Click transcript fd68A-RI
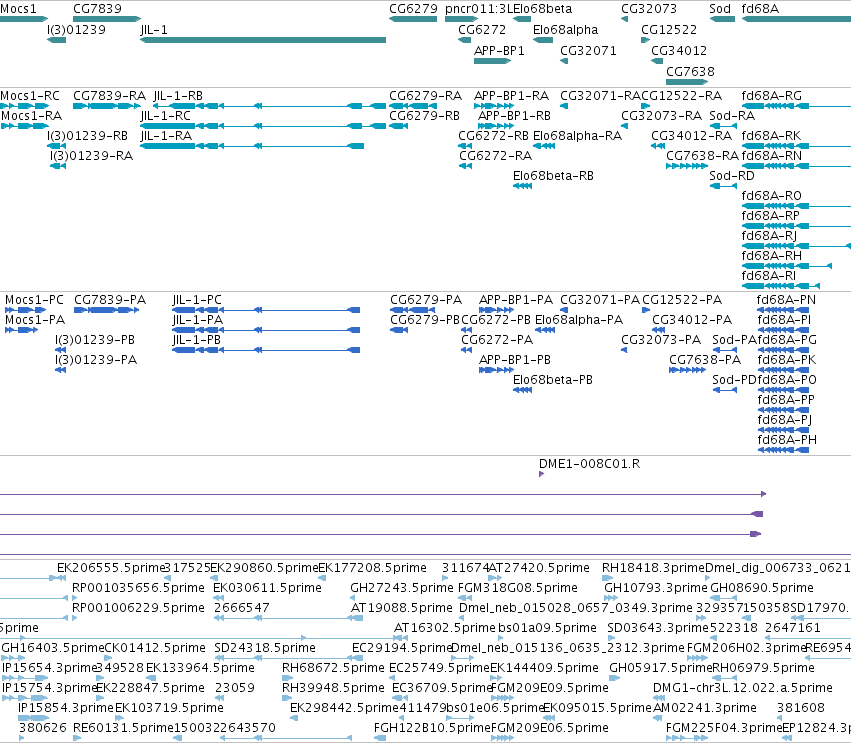 [780, 286]
